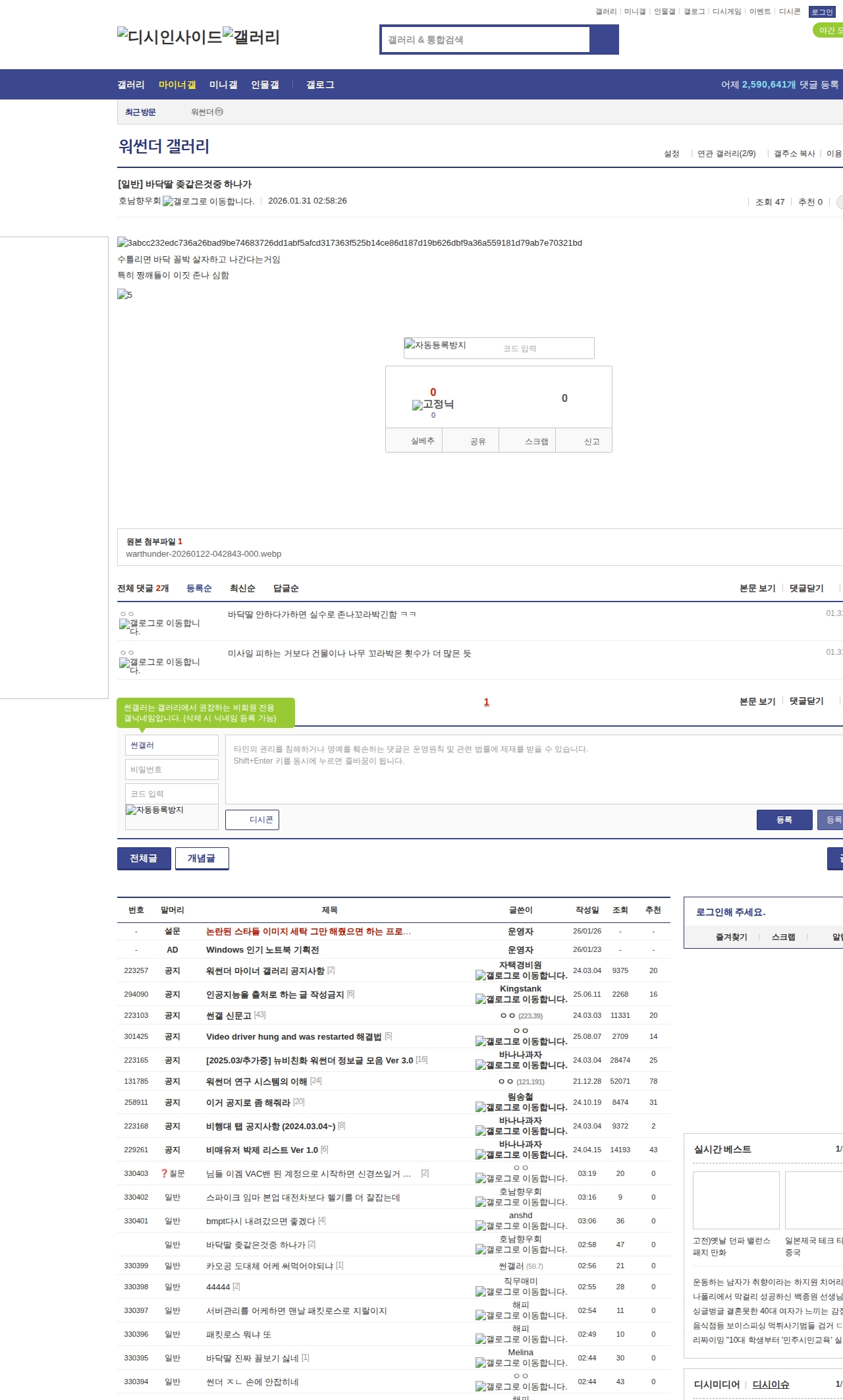
Task: Sort comments by 최신순
Action: tap(242, 588)
